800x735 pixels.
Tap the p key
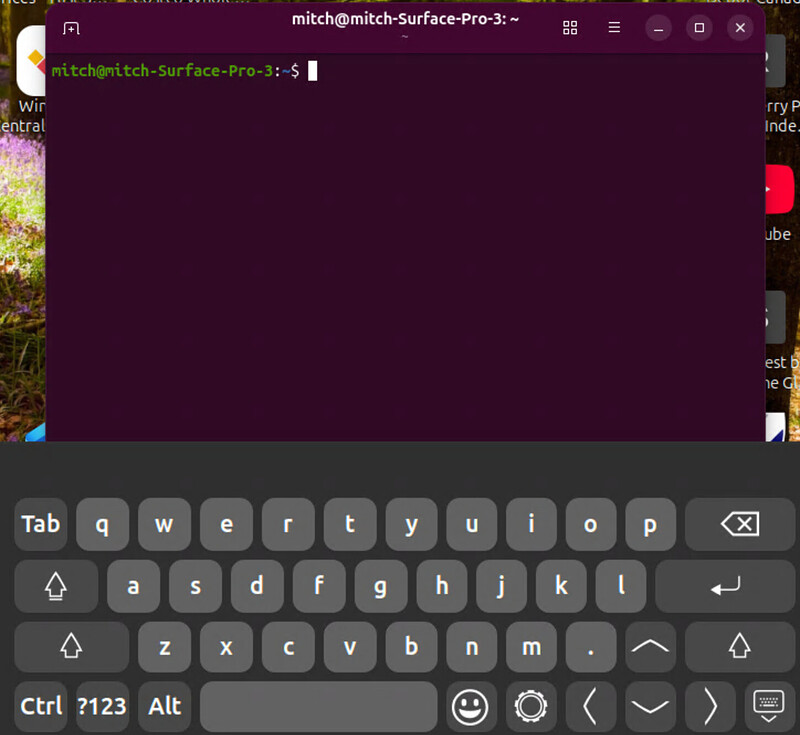pyautogui.click(x=651, y=524)
